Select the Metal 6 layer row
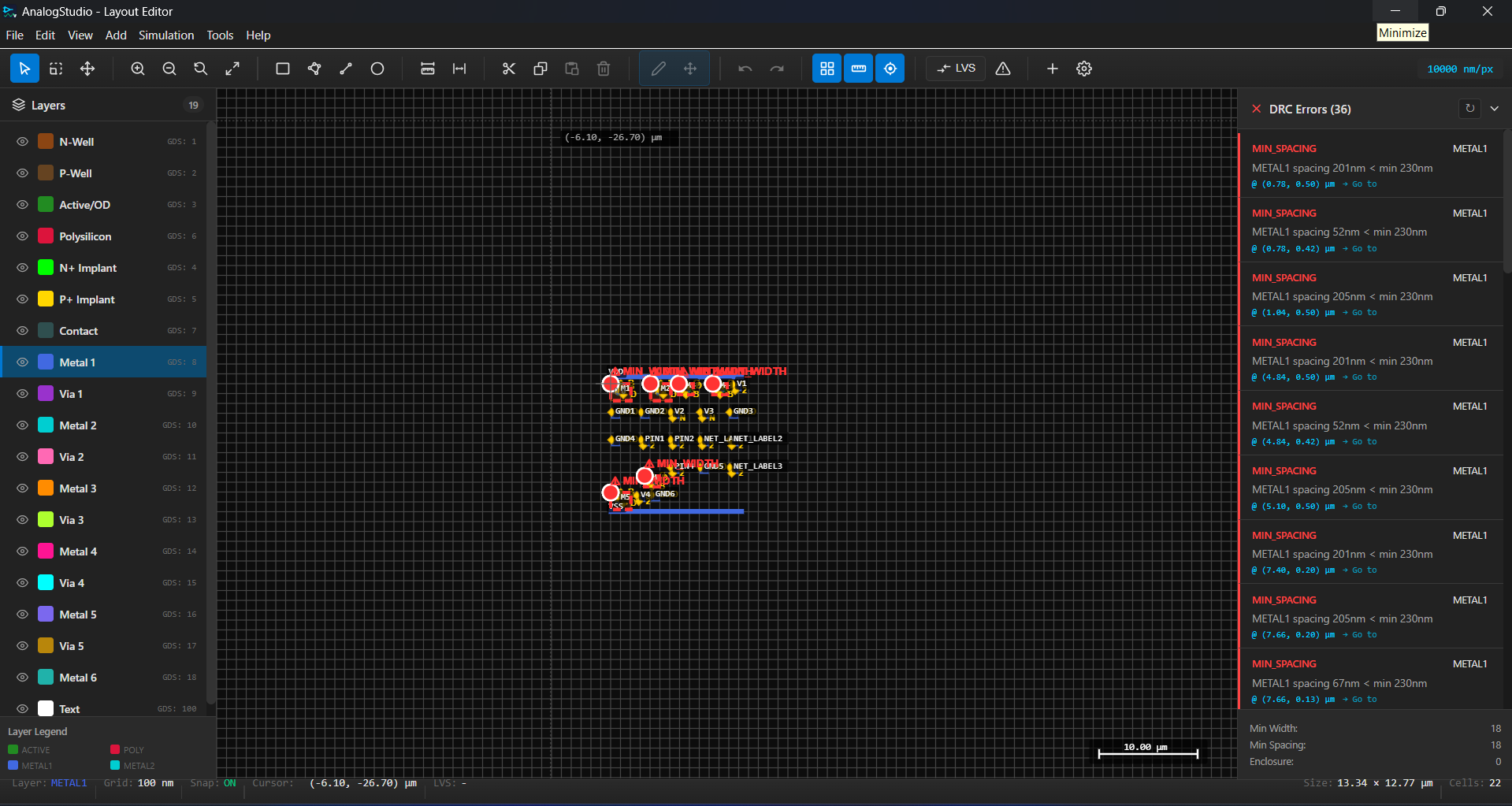The height and width of the screenshot is (806, 1512). (103, 678)
